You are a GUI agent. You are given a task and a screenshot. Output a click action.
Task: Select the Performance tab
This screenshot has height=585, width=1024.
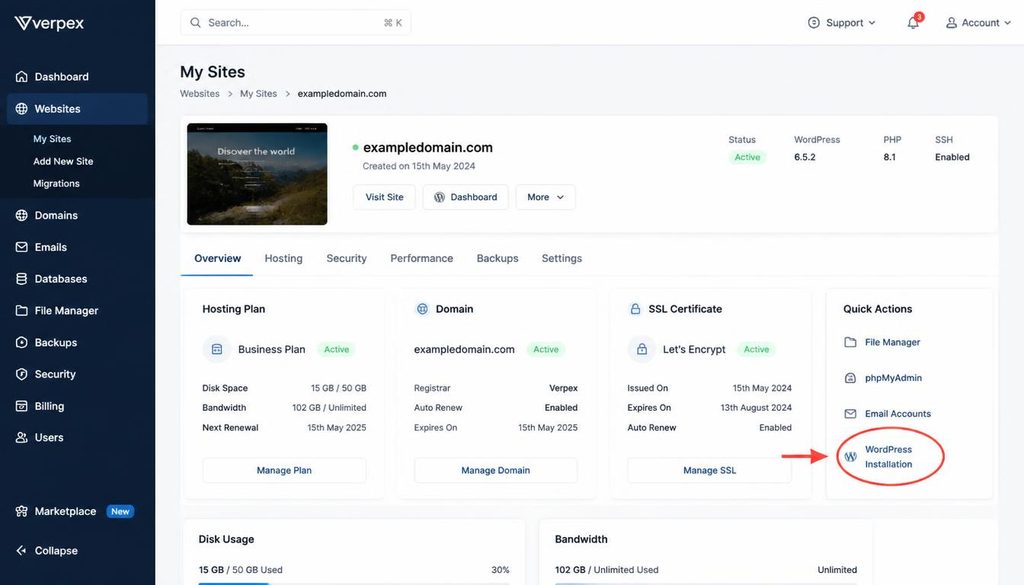422,259
